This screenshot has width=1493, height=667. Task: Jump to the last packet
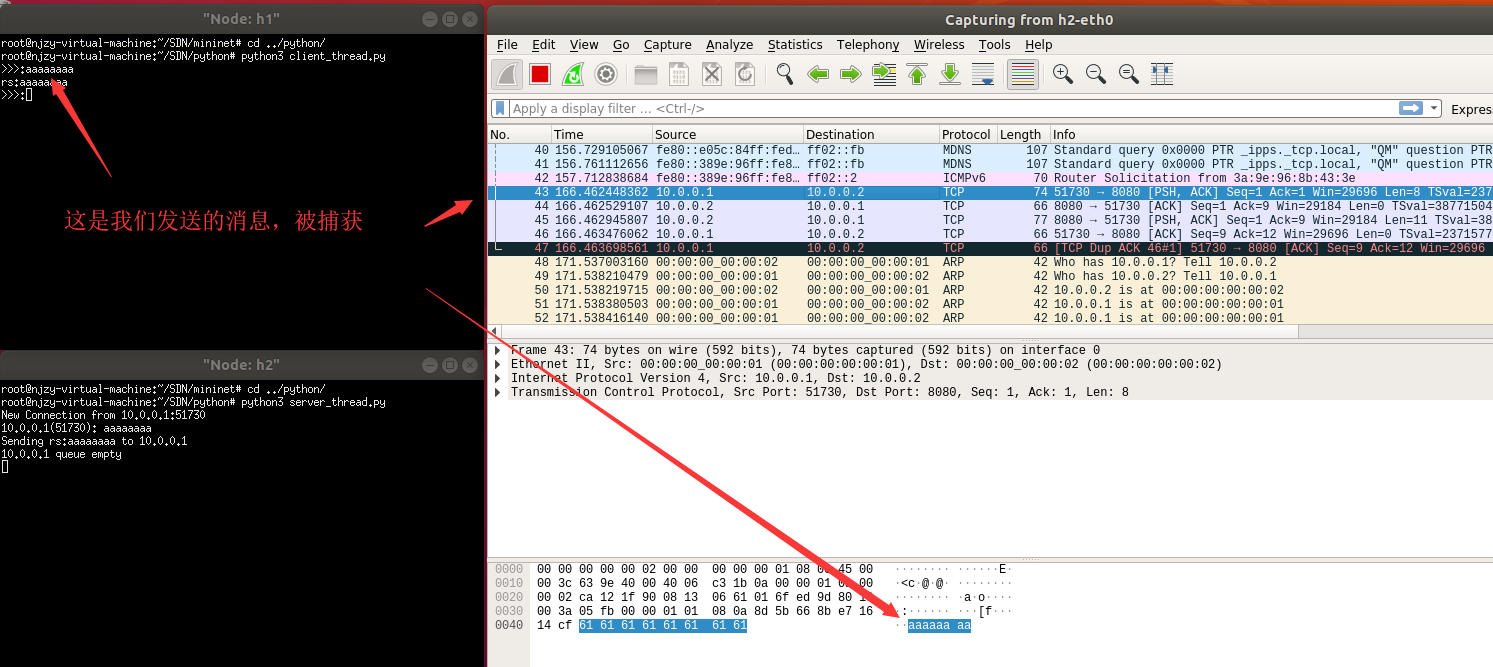pyautogui.click(x=950, y=74)
